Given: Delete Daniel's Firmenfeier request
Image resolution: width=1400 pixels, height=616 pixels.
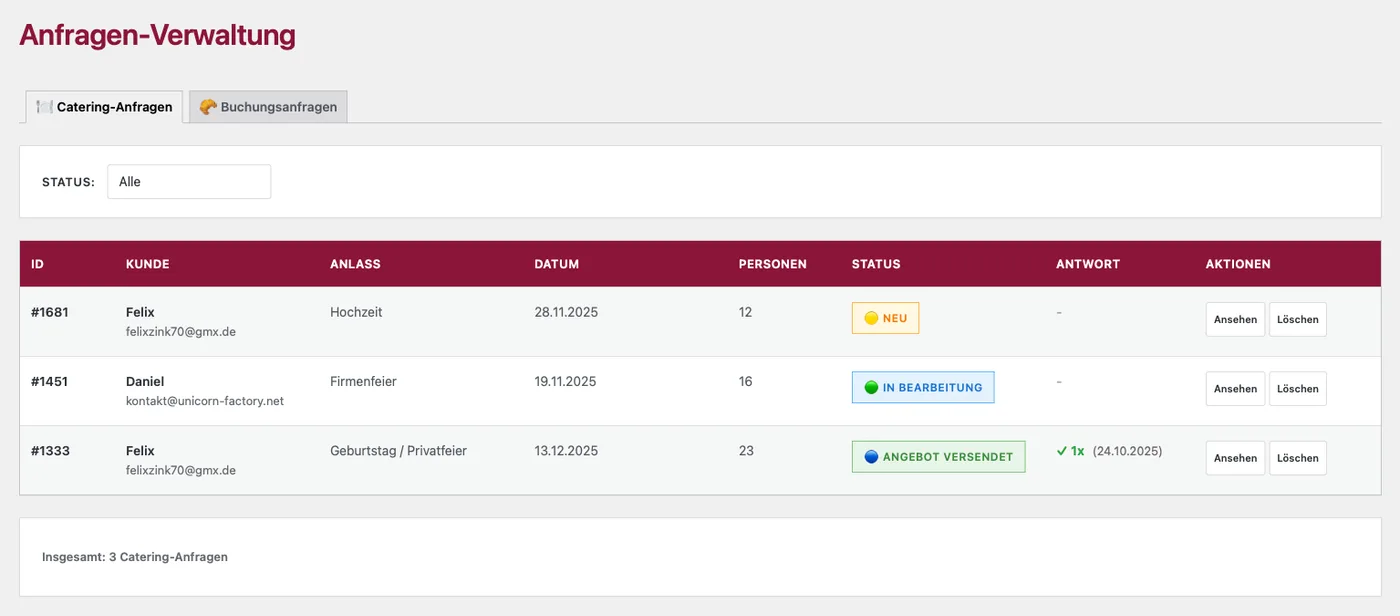Looking at the screenshot, I should pyautogui.click(x=1298, y=389).
